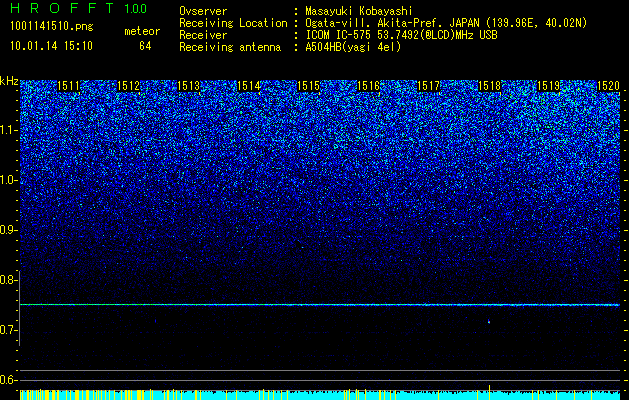
Task: Click the 1.1 kHz axis label
Action: click(8, 130)
